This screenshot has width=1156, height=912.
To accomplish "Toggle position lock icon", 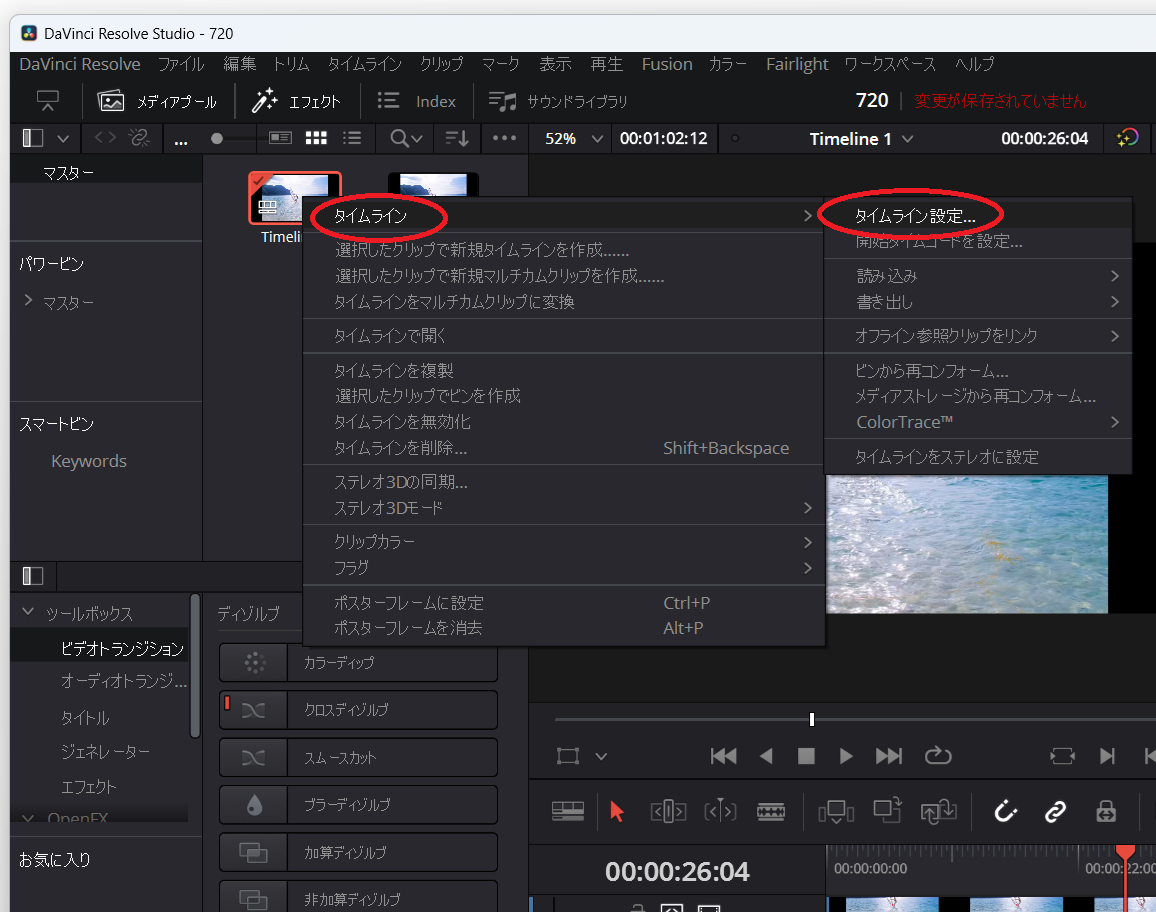I will coord(1105,812).
